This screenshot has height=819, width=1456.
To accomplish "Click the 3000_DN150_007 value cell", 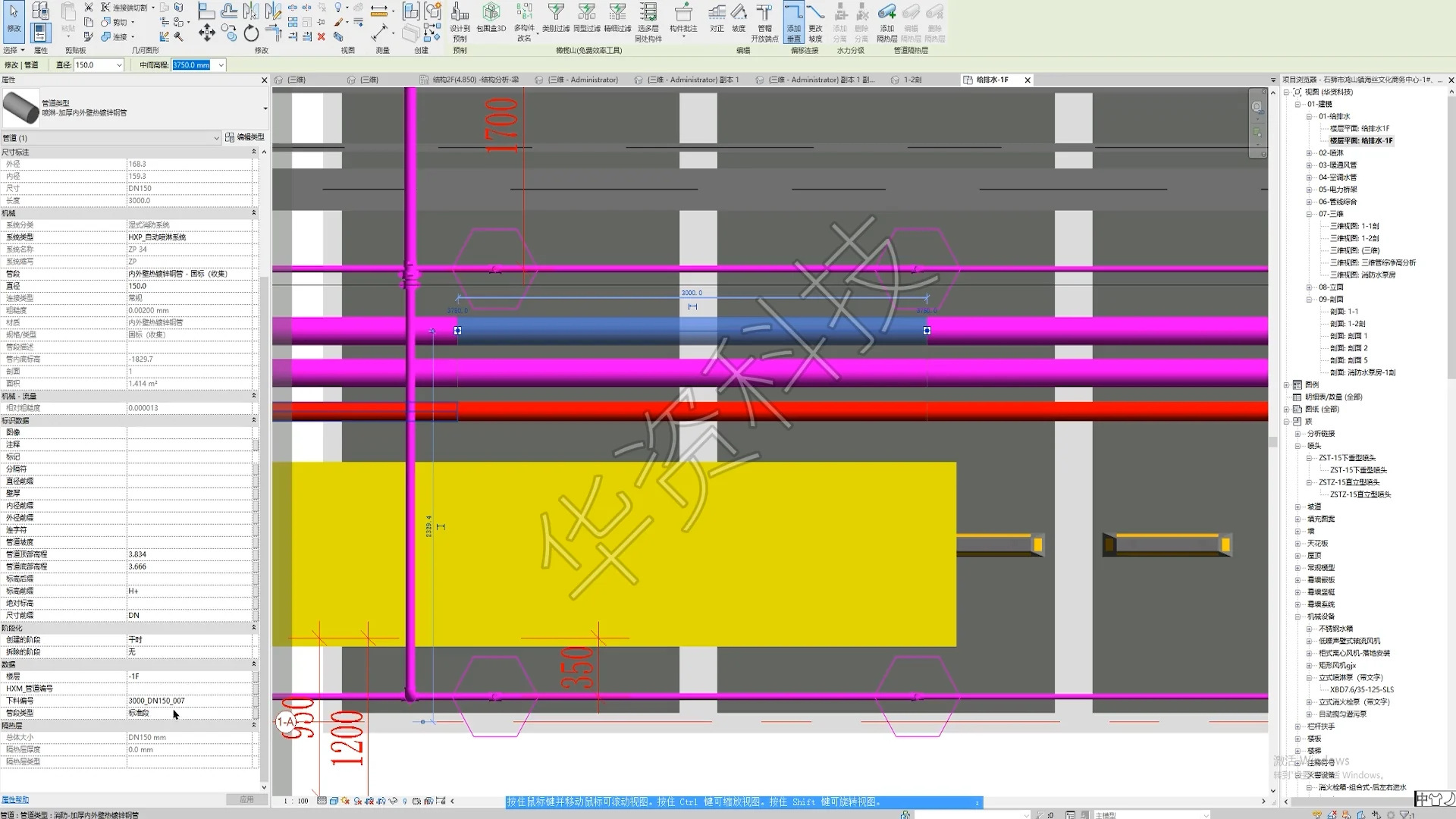I will coord(190,701).
